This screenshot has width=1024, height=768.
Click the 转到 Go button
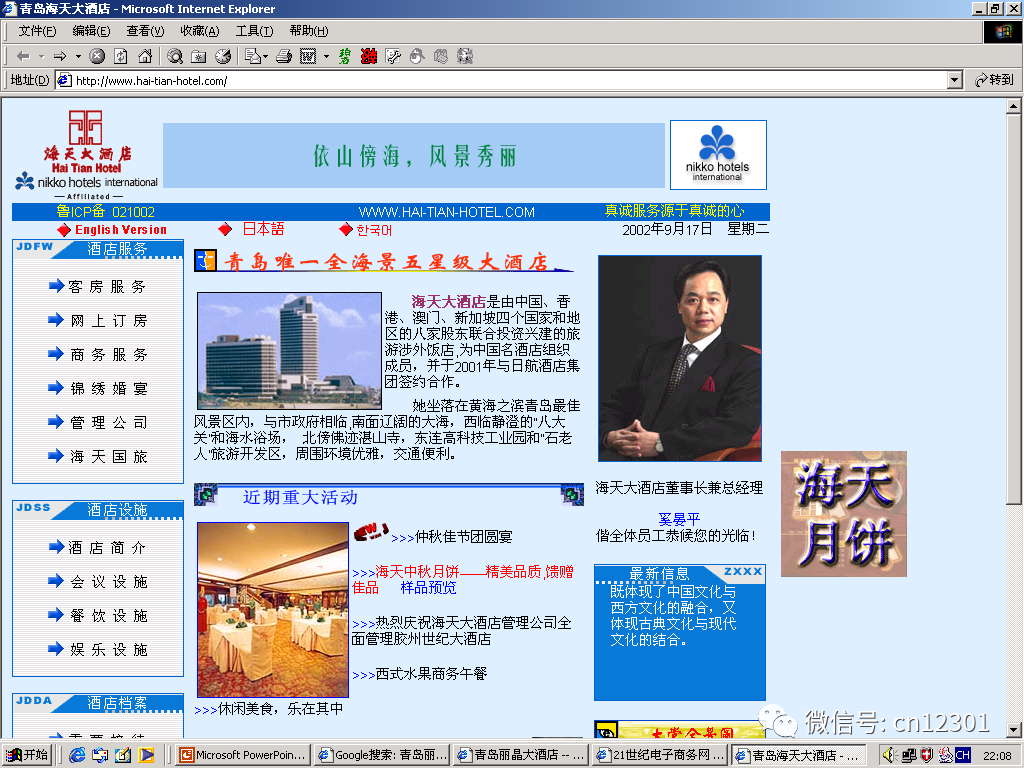pos(993,80)
